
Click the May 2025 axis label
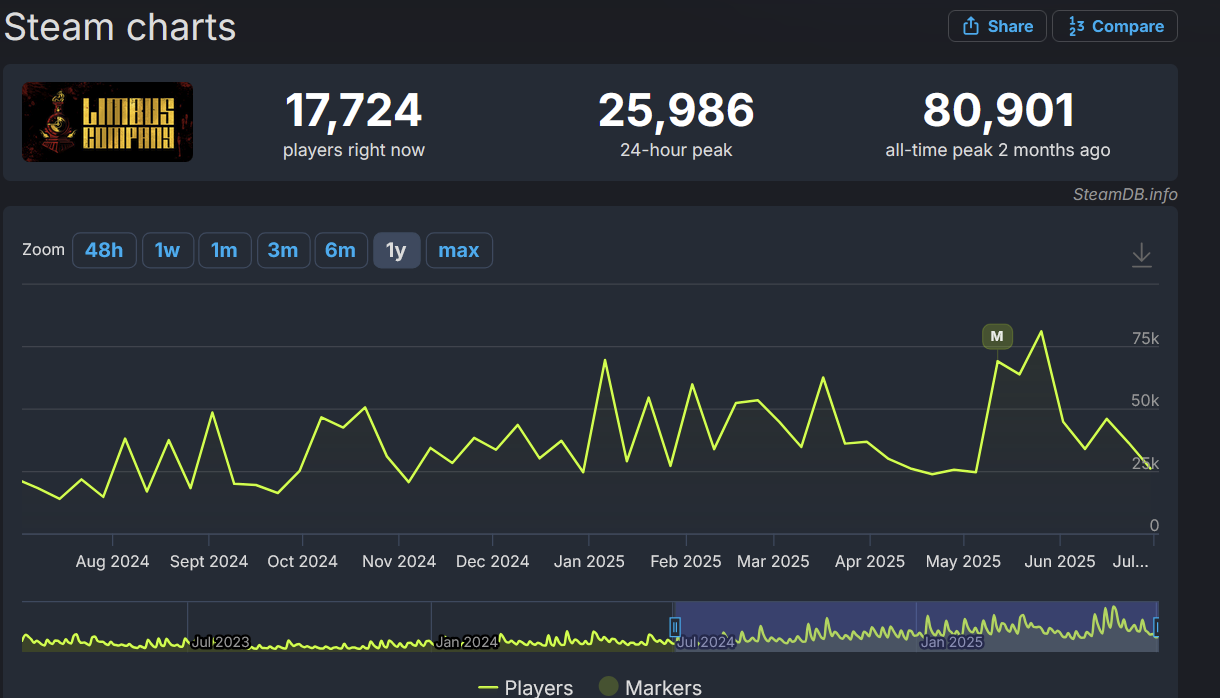(x=963, y=561)
